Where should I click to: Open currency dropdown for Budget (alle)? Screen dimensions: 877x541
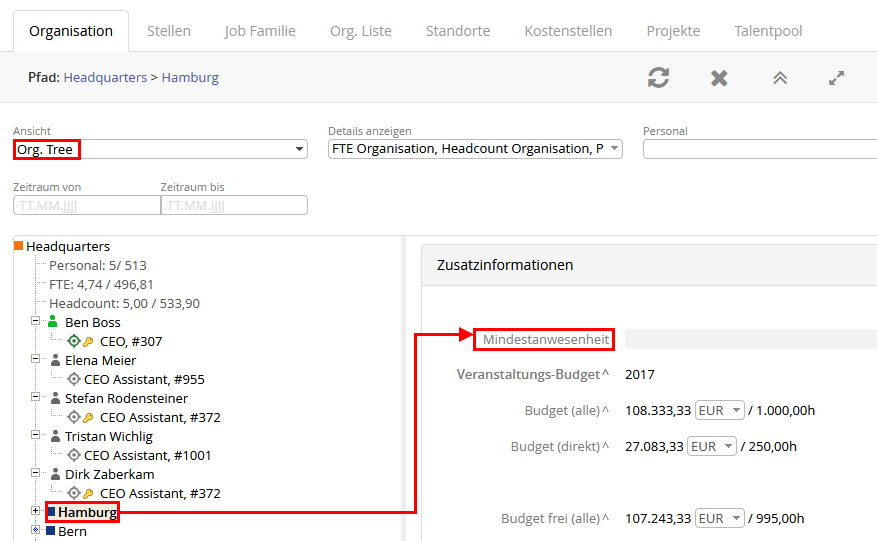(719, 410)
